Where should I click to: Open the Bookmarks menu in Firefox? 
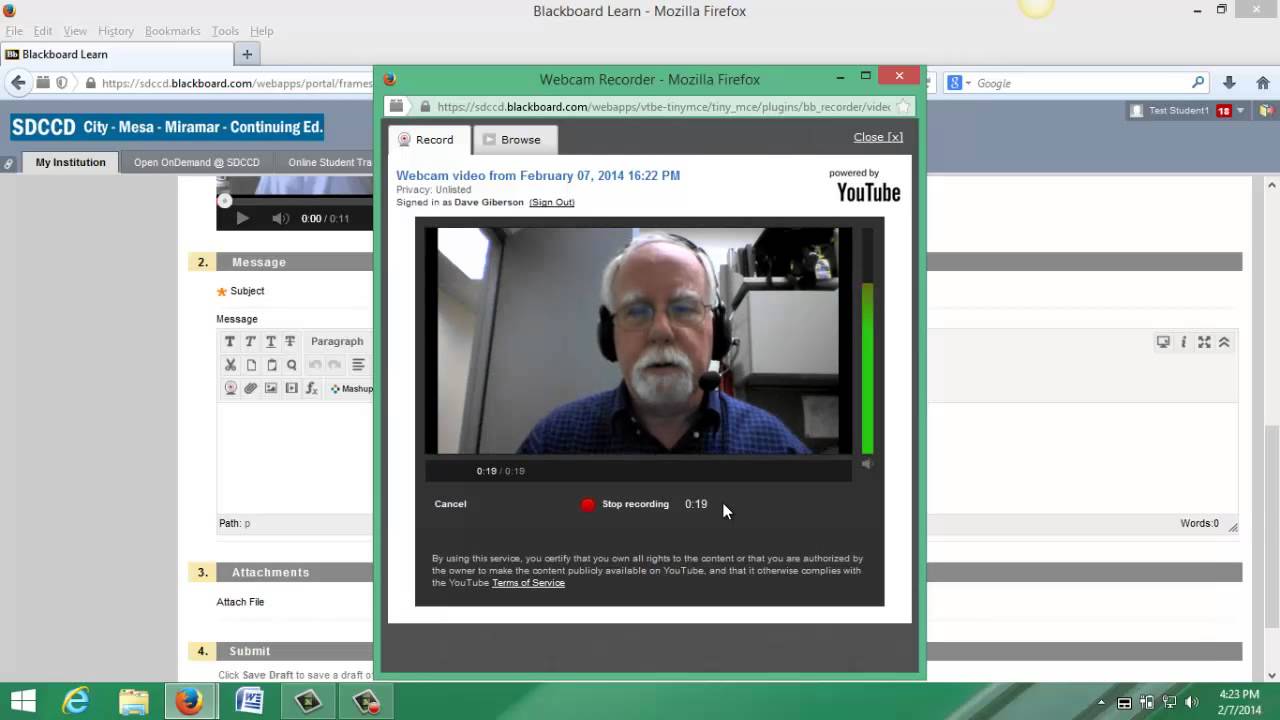[x=173, y=31]
